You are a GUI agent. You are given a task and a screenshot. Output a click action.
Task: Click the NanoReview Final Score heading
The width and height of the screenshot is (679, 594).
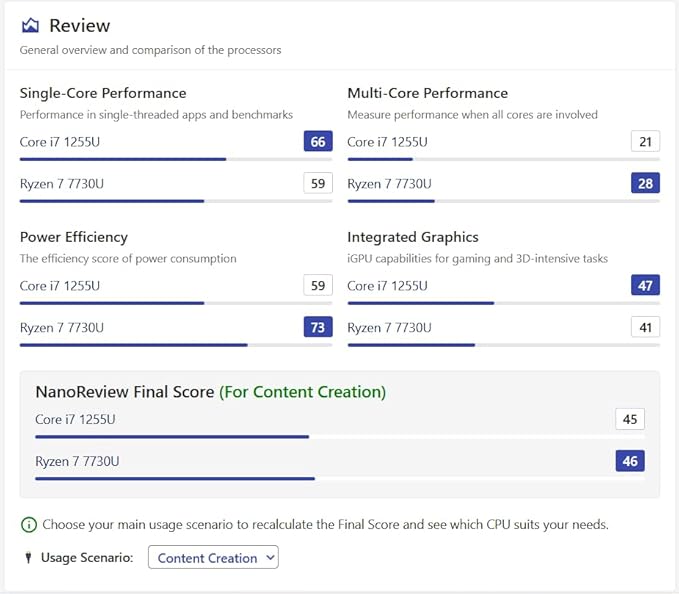211,392
